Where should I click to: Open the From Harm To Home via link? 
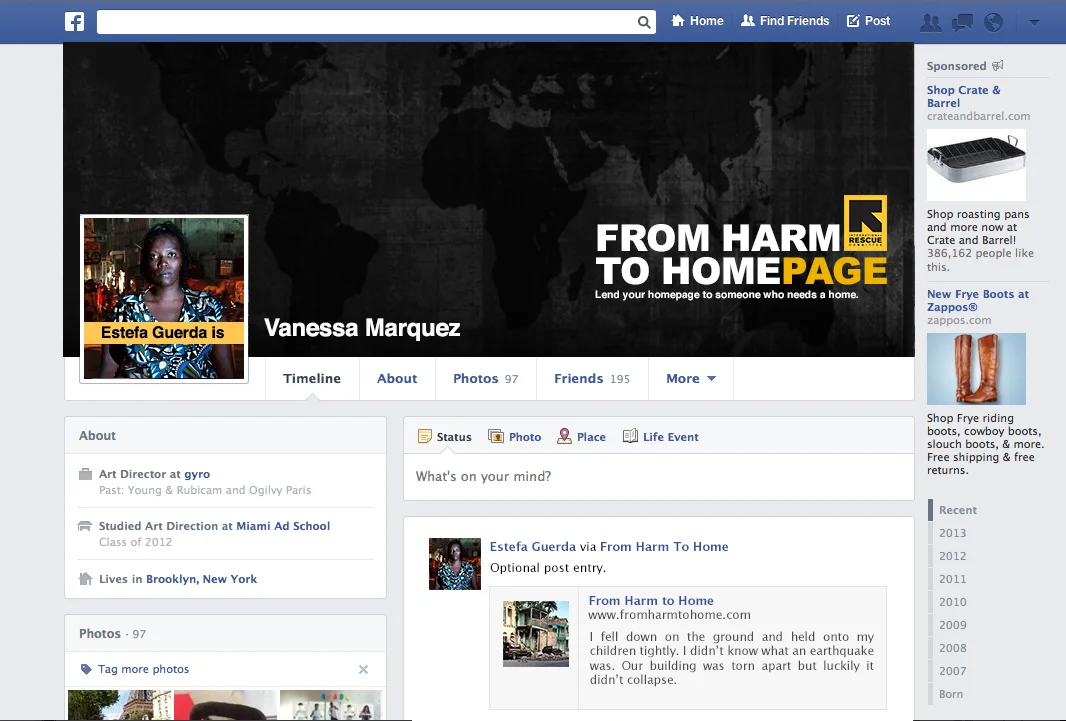click(664, 546)
